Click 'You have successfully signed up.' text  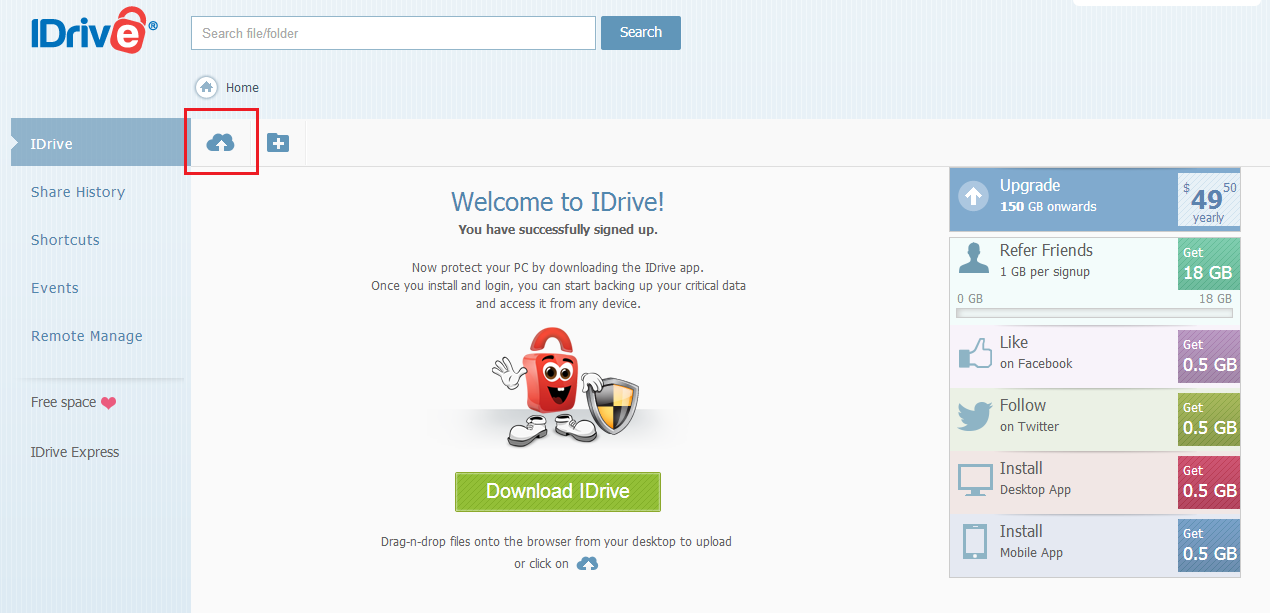(558, 230)
